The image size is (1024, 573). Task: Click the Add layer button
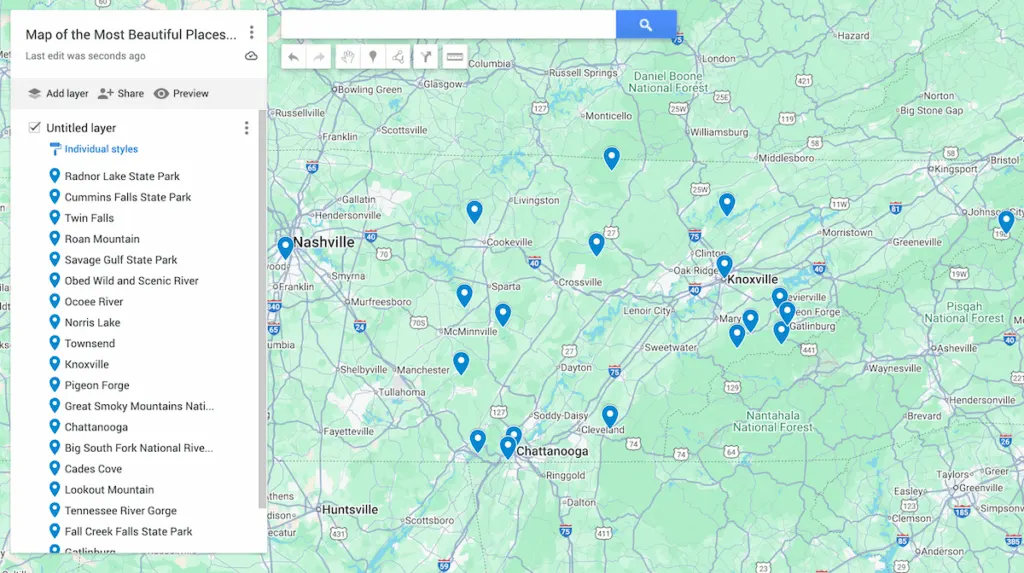(57, 93)
